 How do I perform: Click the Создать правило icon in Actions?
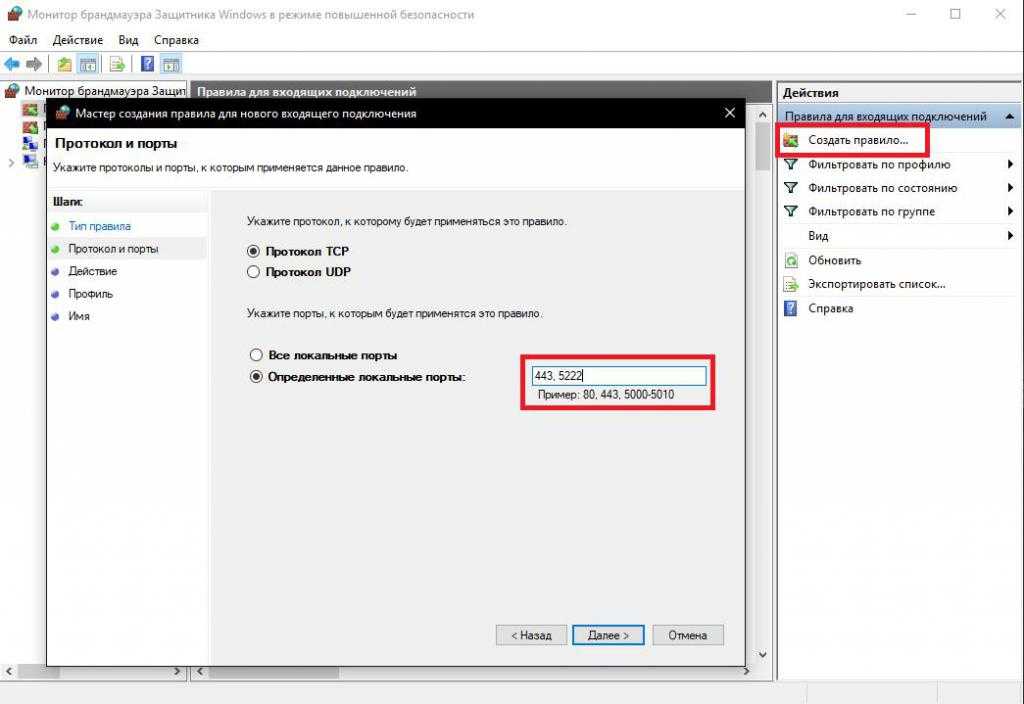pyautogui.click(x=791, y=141)
